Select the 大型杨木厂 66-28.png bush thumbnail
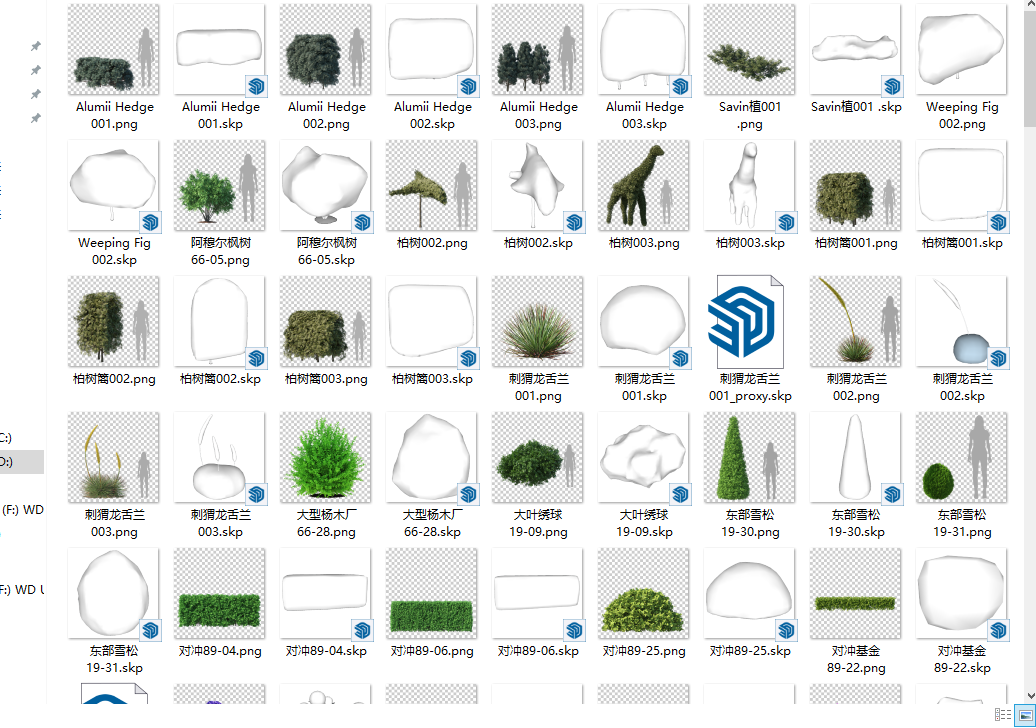1036x728 pixels. [326, 458]
